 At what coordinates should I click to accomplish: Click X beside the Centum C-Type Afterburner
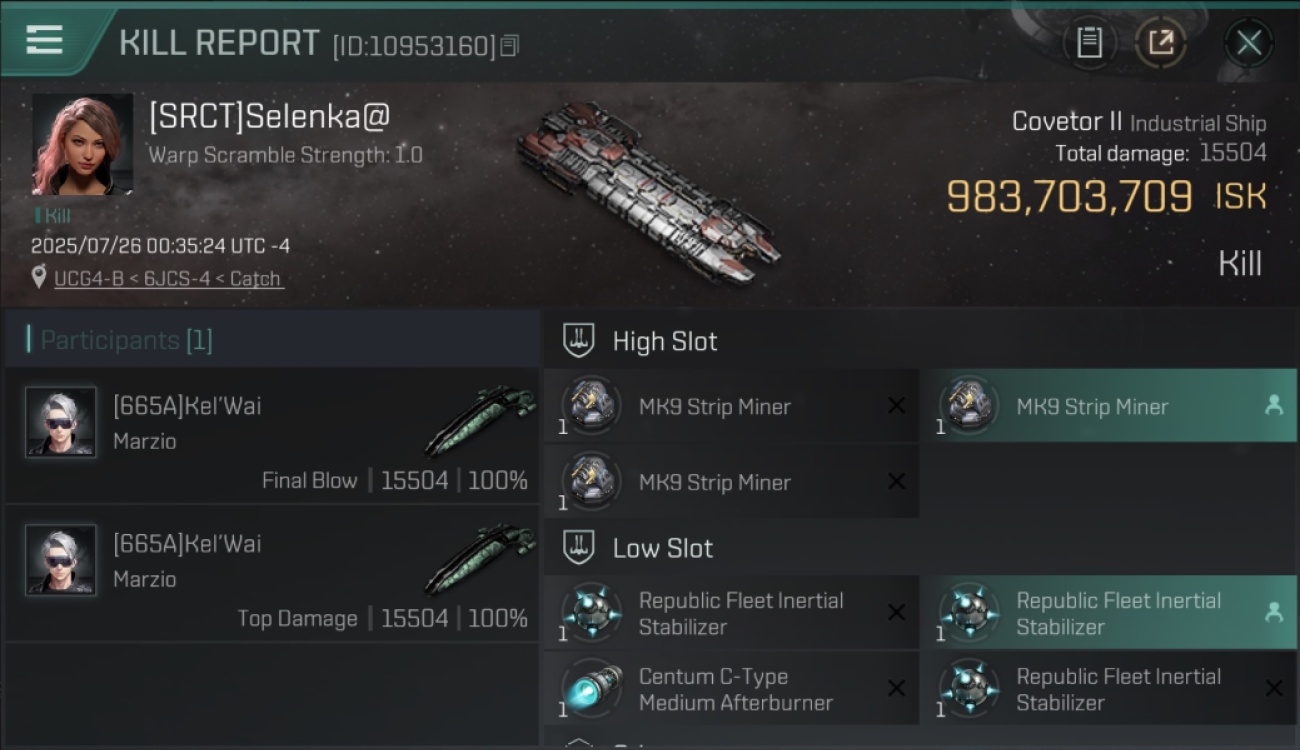click(x=896, y=689)
